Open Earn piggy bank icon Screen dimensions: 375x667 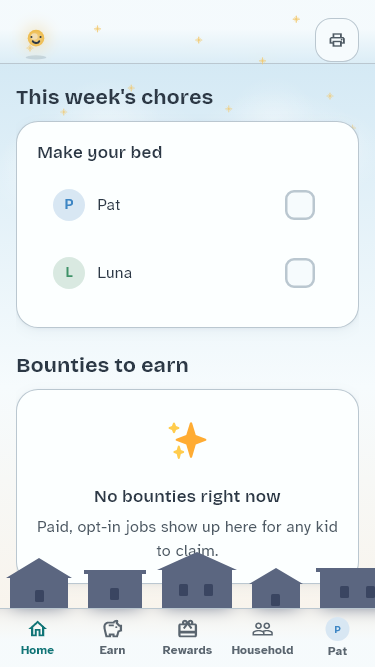tap(112, 629)
